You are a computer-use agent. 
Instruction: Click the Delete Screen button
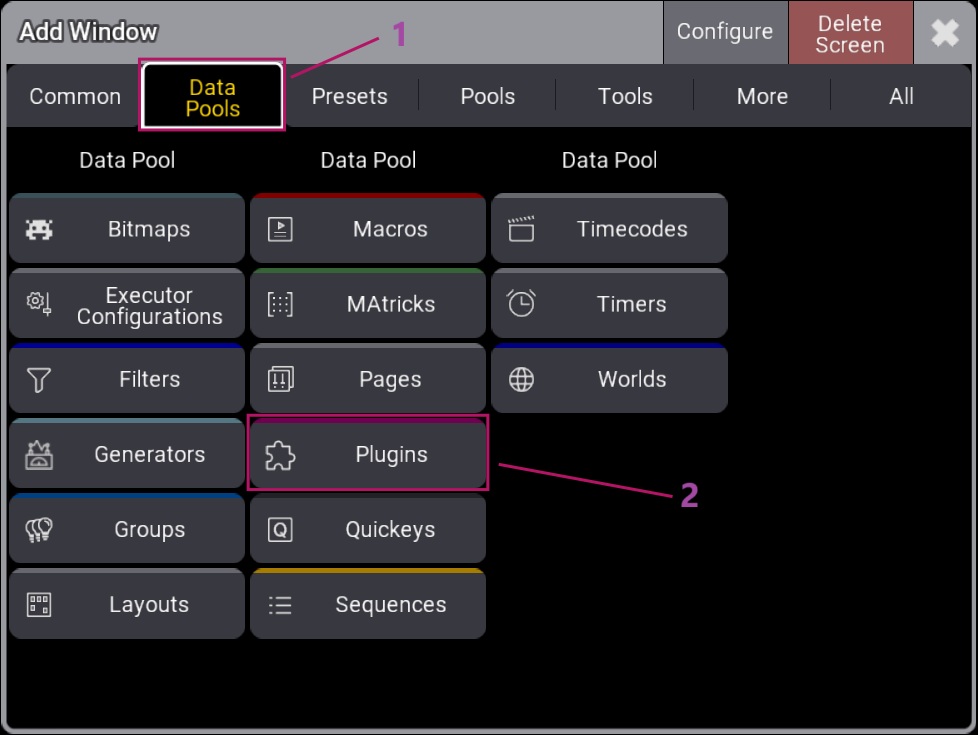tap(850, 33)
